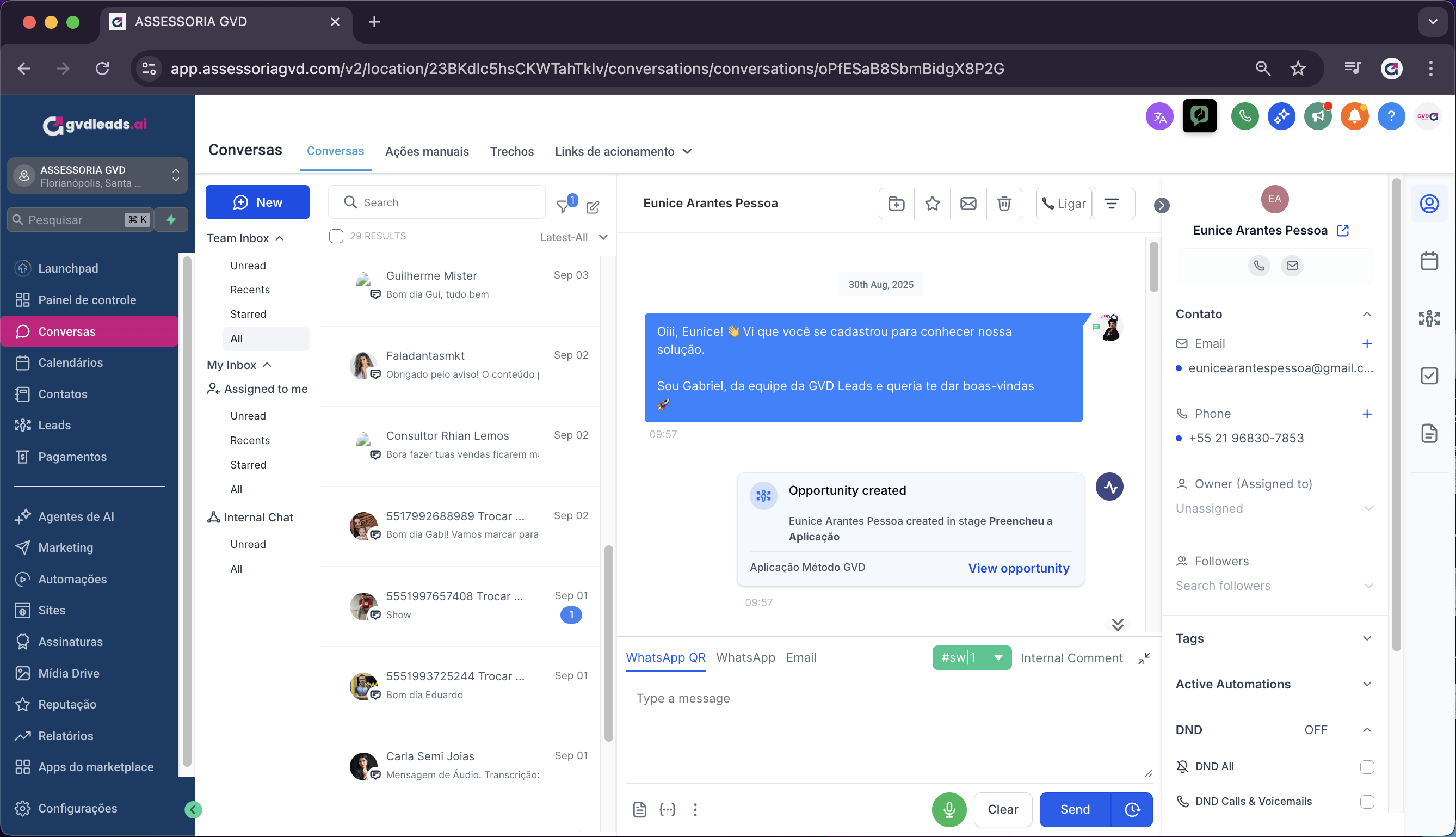Tick the select all results checkbox
The width and height of the screenshot is (1456, 837).
[x=336, y=236]
